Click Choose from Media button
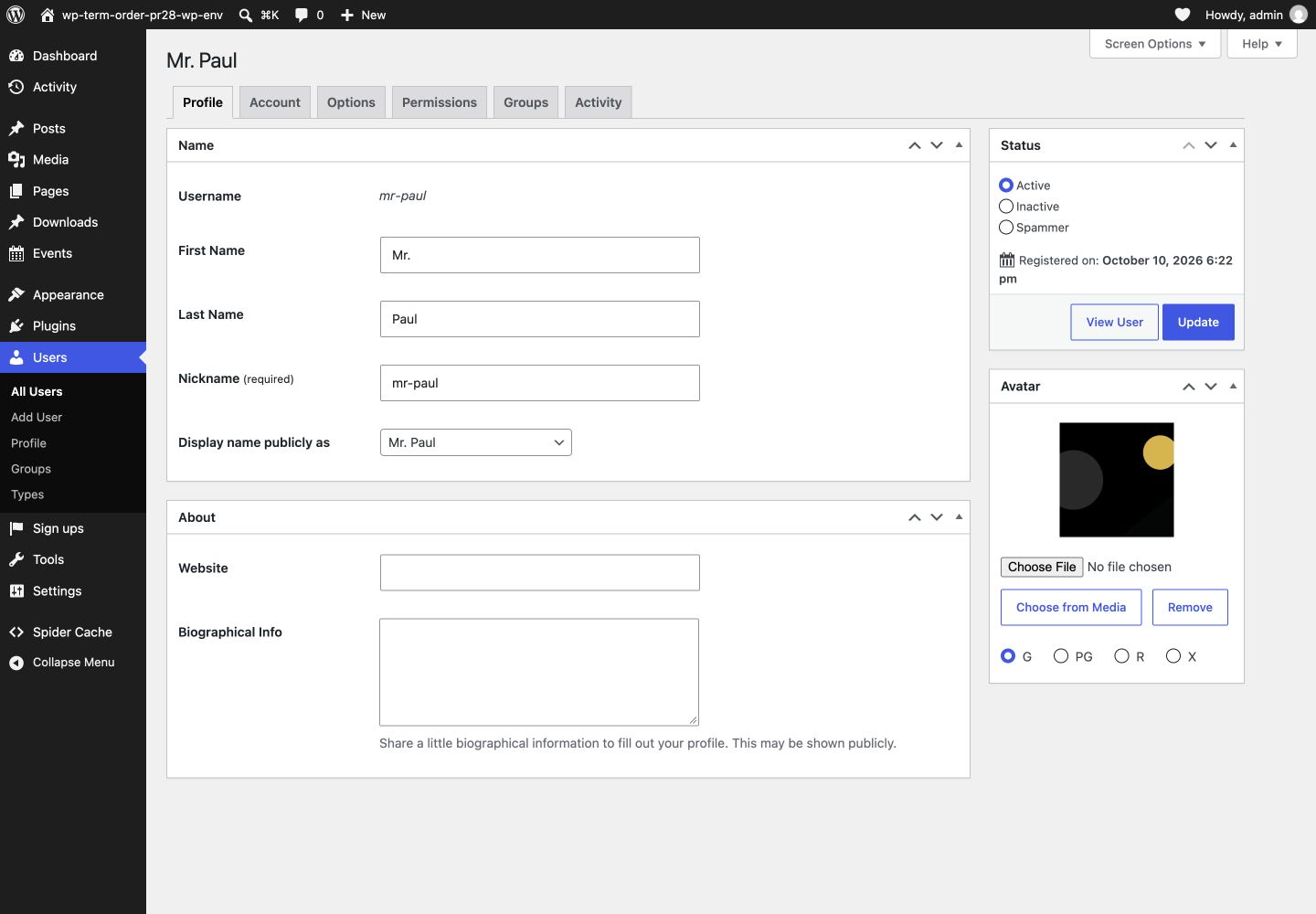The width and height of the screenshot is (1316, 914). coord(1071,607)
